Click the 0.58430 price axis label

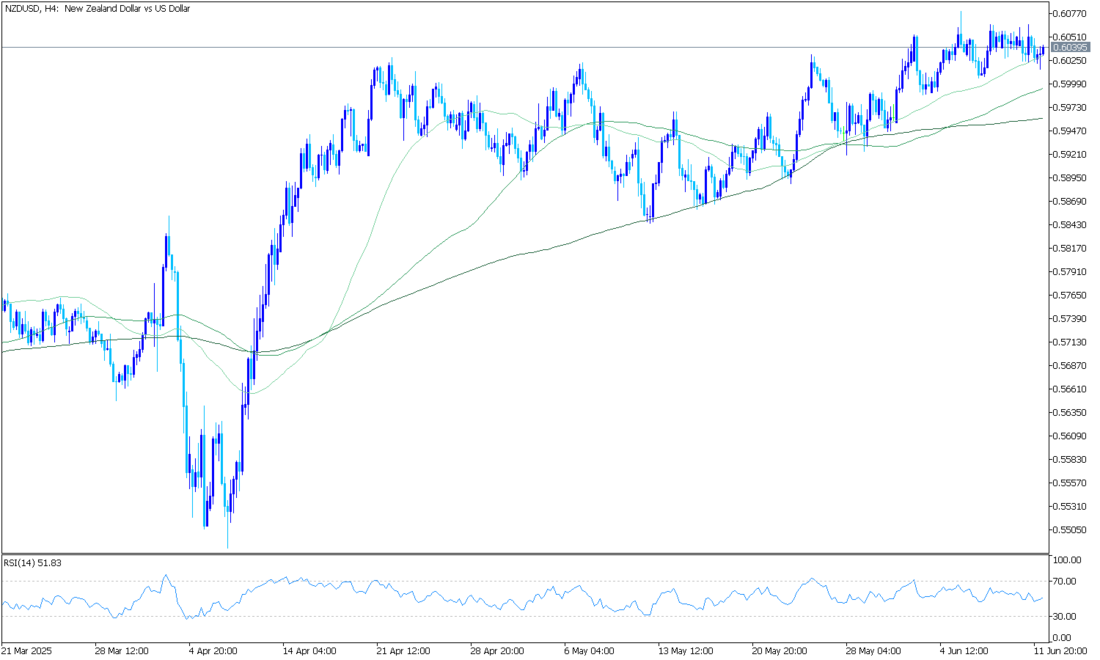1070,225
